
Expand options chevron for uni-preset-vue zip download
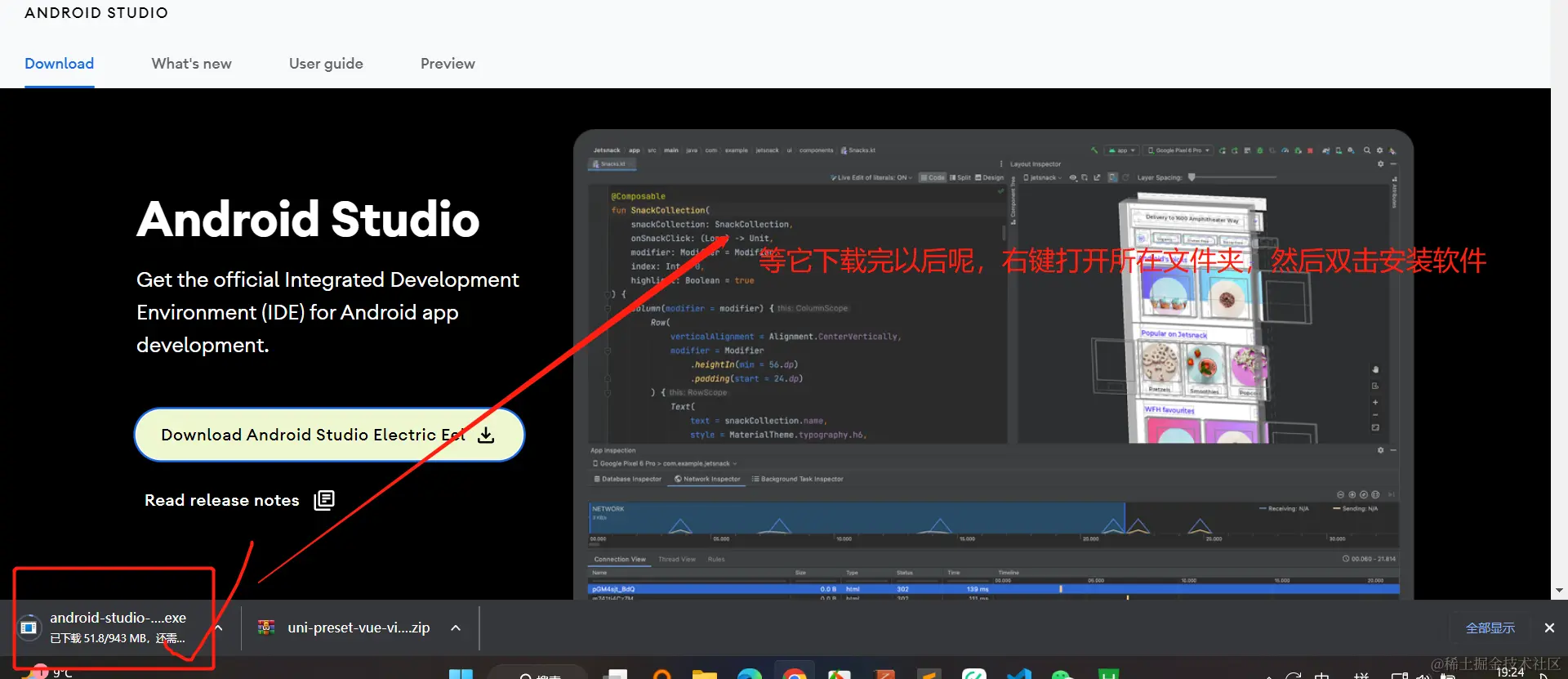point(456,628)
